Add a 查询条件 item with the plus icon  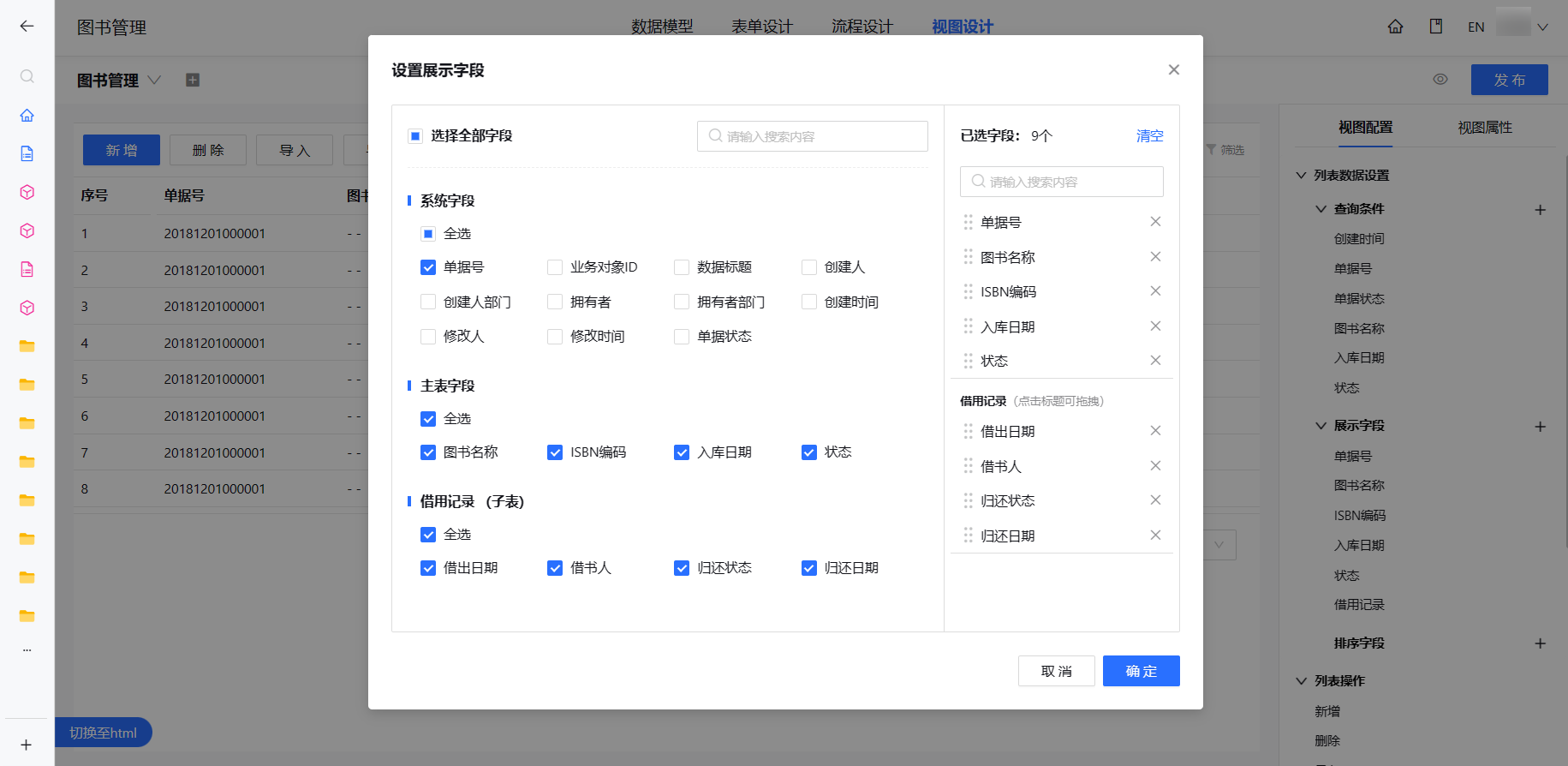coord(1540,209)
